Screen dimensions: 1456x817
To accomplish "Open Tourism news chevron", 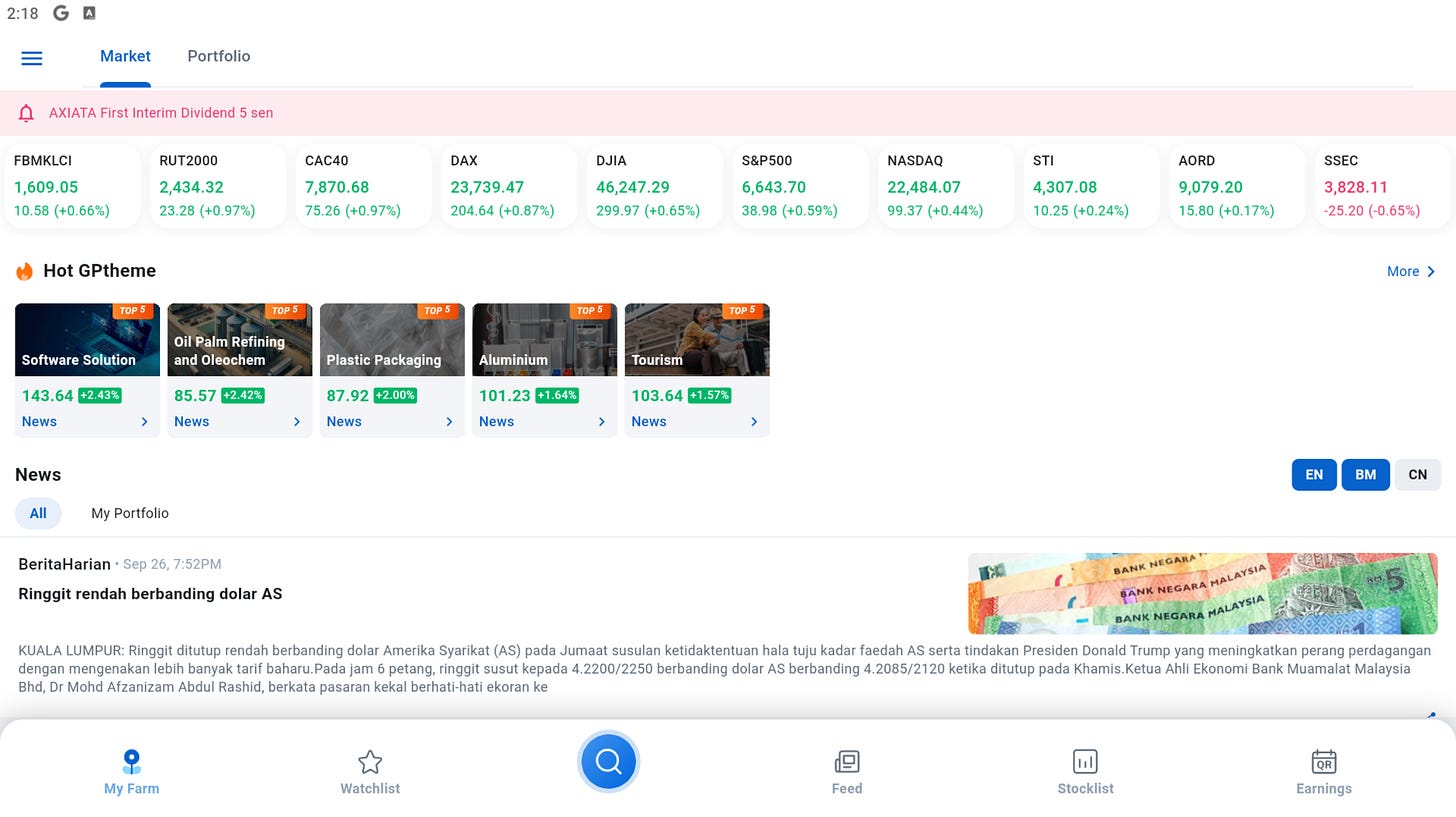I will tap(754, 422).
